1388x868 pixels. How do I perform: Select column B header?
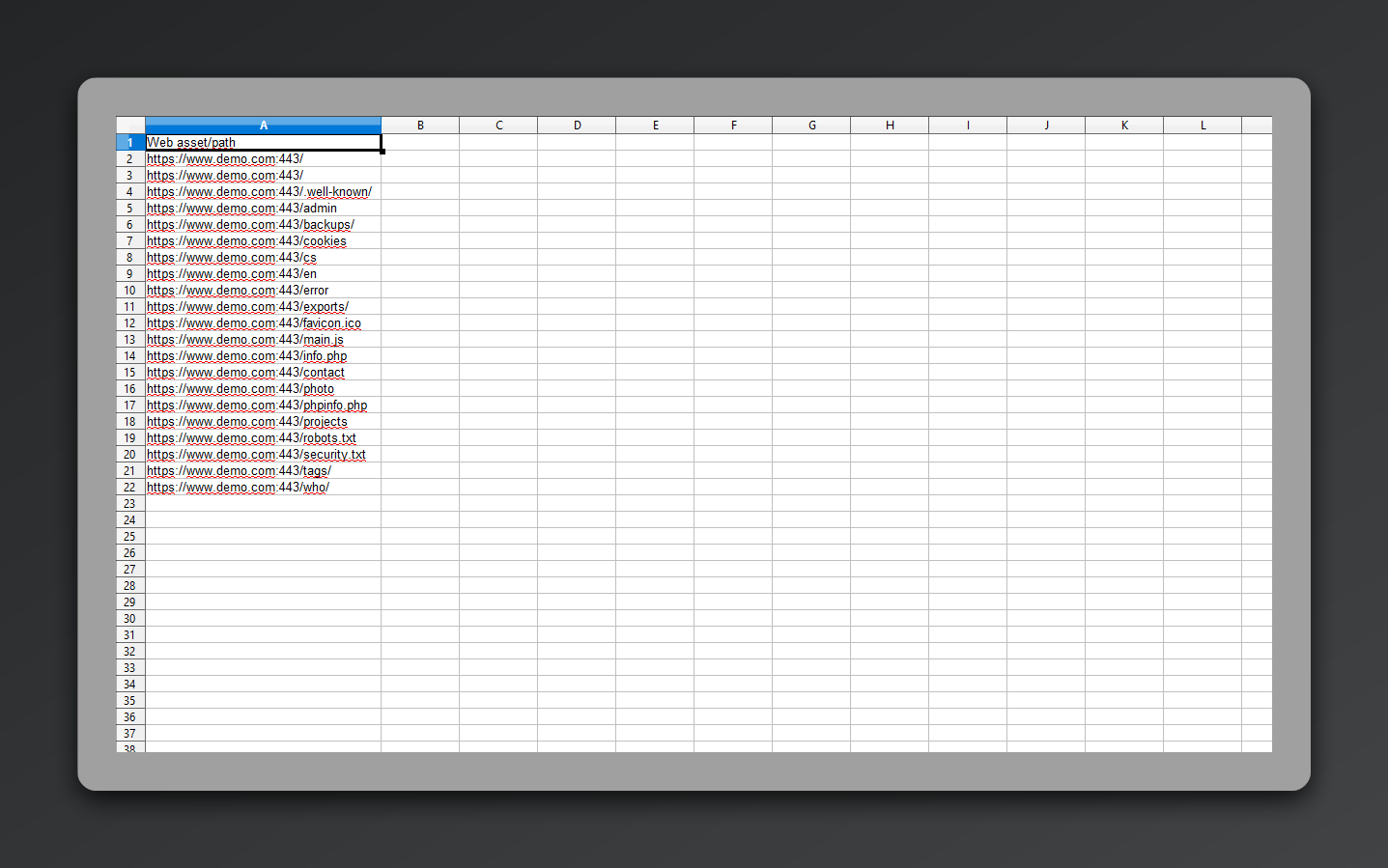pos(420,125)
